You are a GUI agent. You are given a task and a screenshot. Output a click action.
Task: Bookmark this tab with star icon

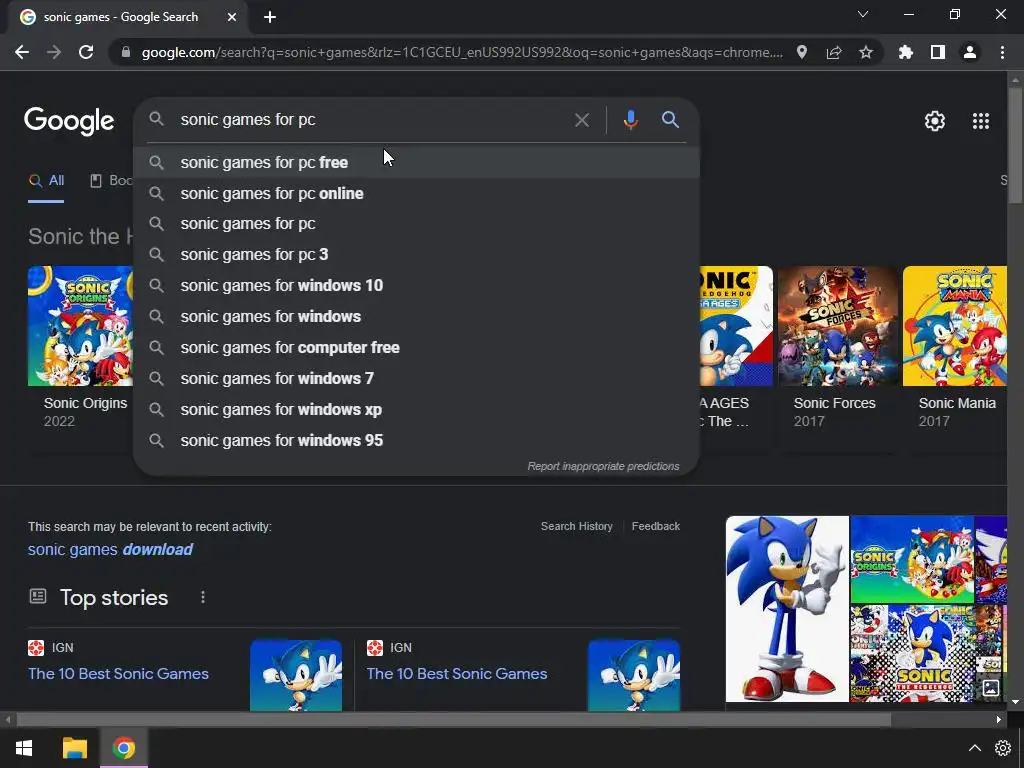click(866, 52)
